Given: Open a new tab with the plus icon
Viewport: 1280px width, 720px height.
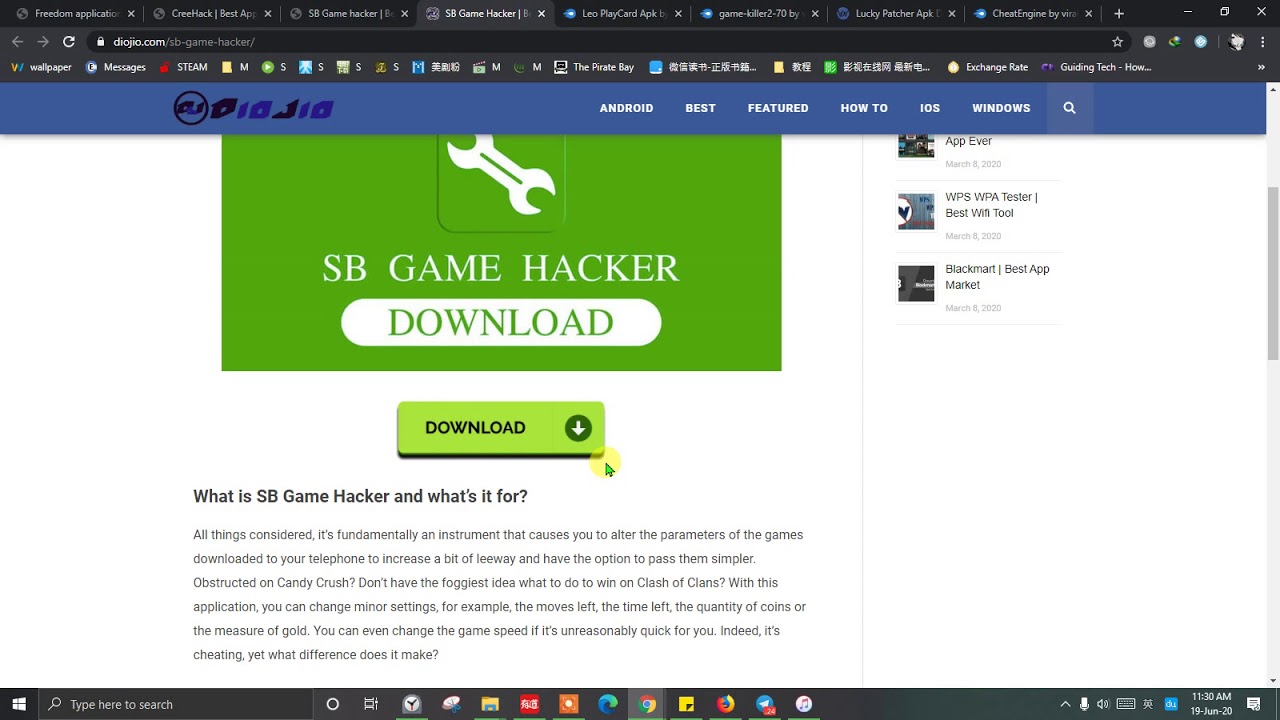Looking at the screenshot, I should (x=1119, y=14).
